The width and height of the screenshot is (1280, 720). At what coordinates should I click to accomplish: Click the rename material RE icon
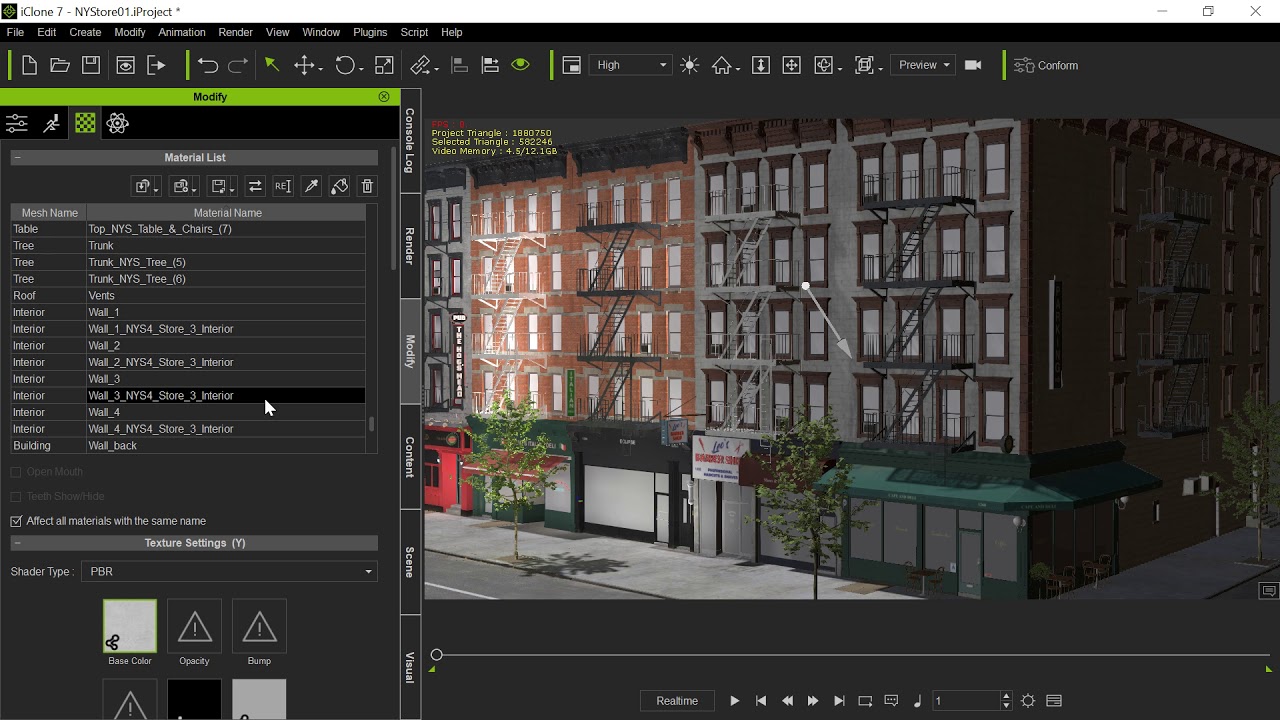pos(283,186)
